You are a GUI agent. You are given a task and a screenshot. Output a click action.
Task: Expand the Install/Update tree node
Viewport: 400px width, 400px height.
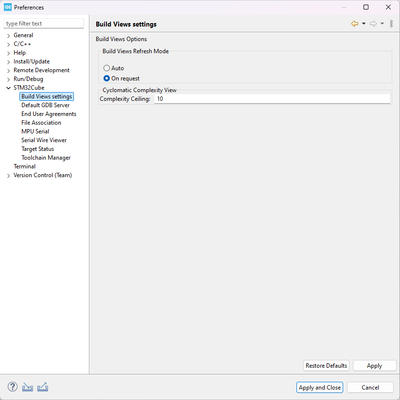8,62
